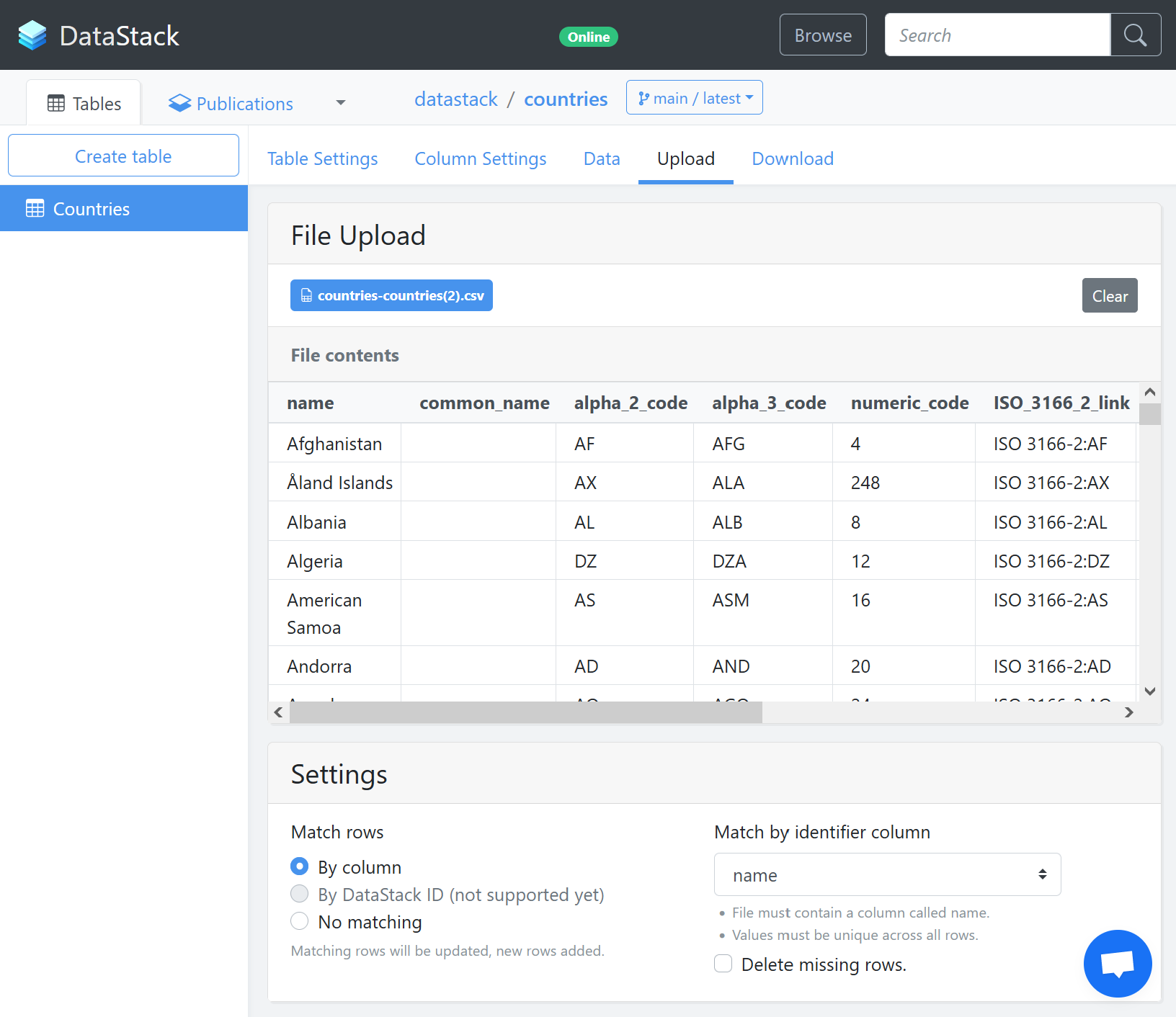Click the search magnifier button
This screenshot has width=1176, height=1017.
click(1136, 34)
